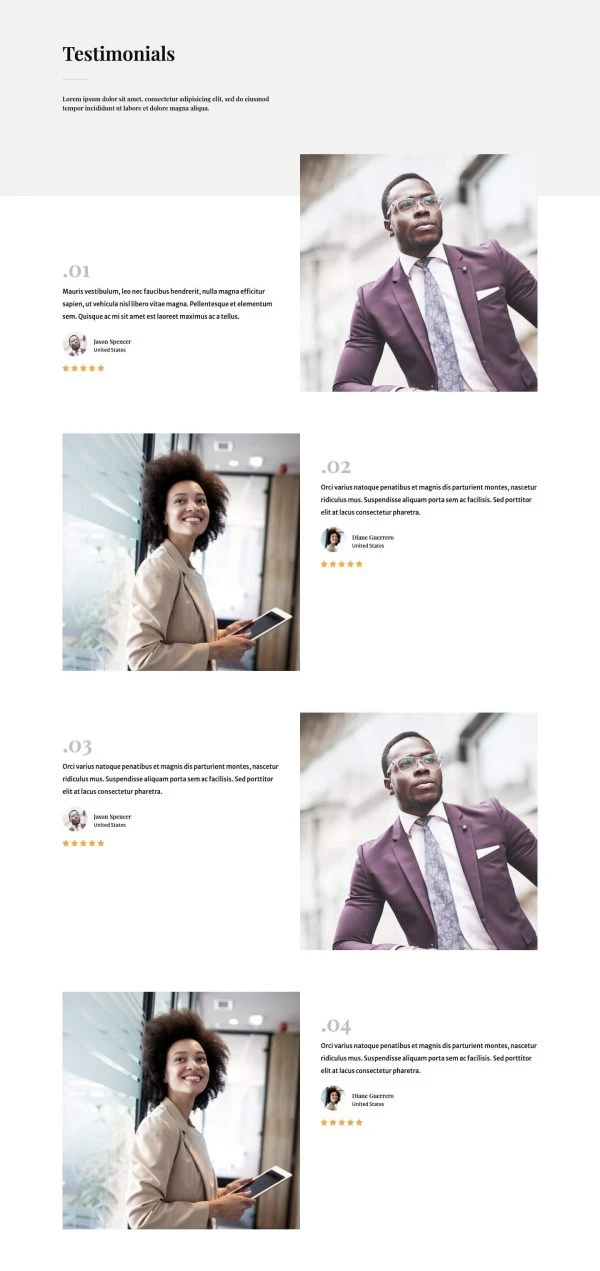Click Jason Spencer's avatar in testimonial .01
The height and width of the screenshot is (1271, 600).
click(74, 345)
